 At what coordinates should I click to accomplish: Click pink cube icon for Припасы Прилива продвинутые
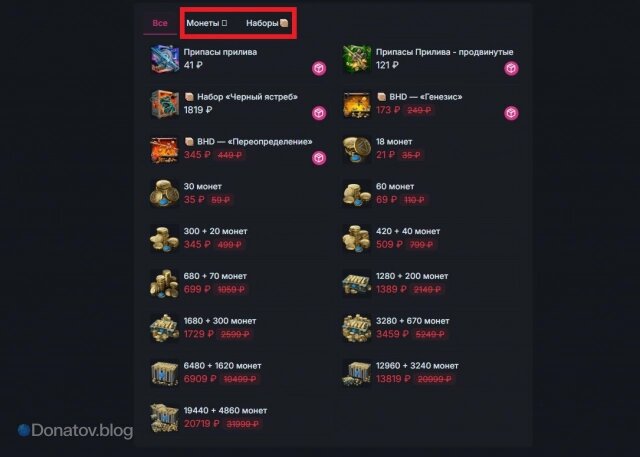click(x=511, y=68)
